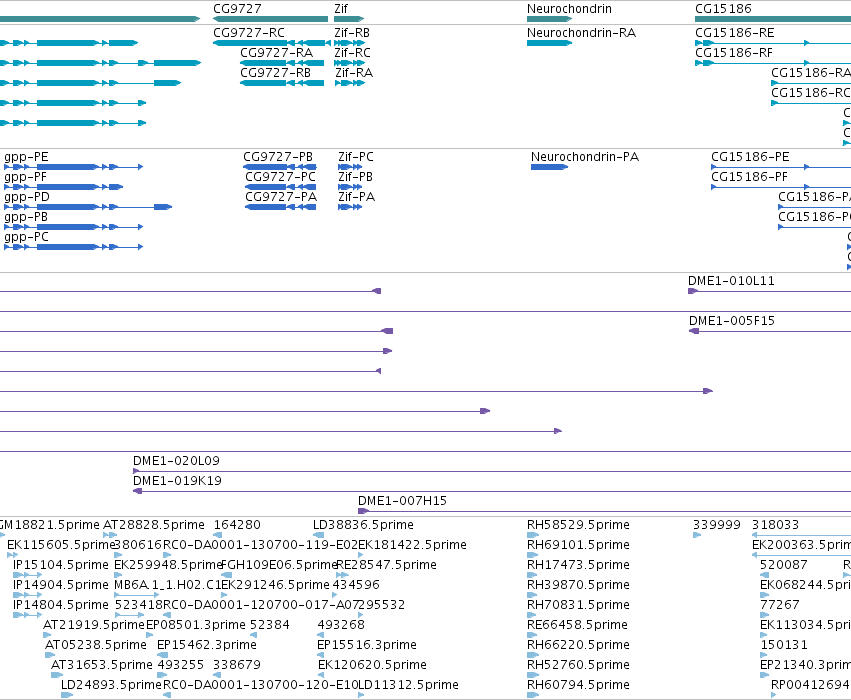Open the Neurochondrin gene feature
Screen dimensions: 851x700
tap(549, 19)
